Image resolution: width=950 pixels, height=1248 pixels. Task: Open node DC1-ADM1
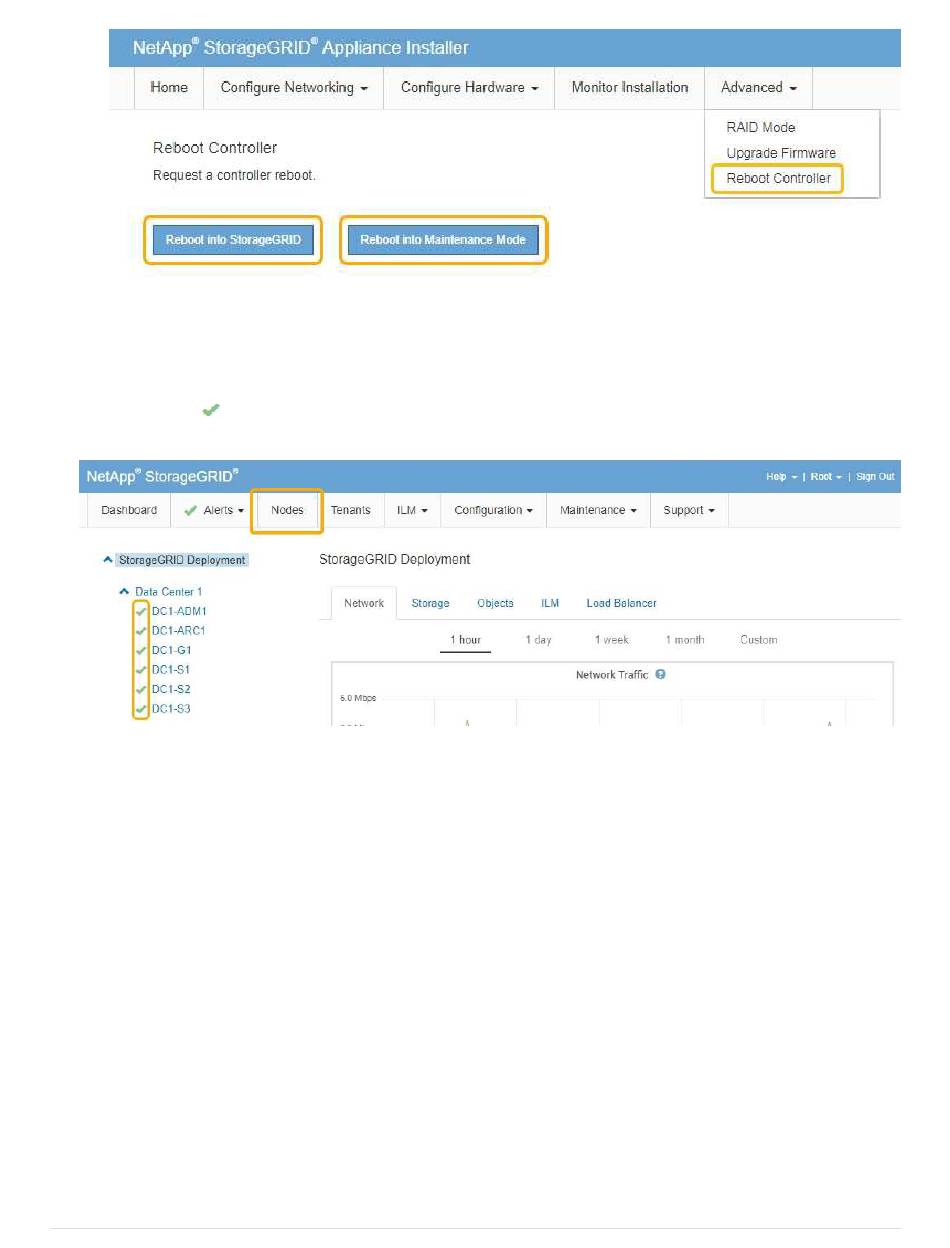click(x=179, y=611)
